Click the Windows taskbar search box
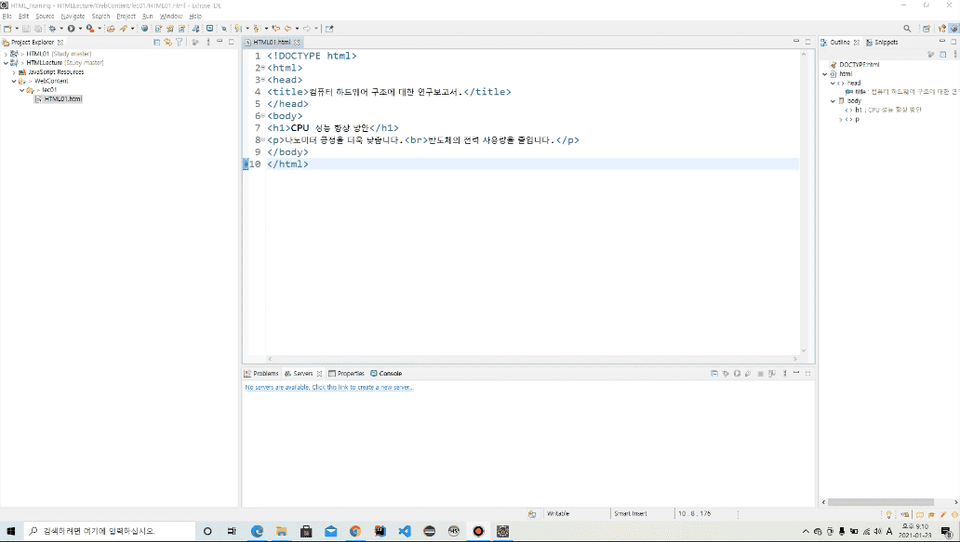 [x=109, y=531]
